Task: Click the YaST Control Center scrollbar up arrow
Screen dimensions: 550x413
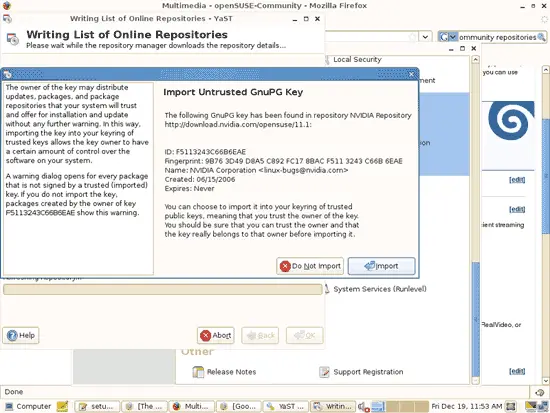Action: pos(475,59)
